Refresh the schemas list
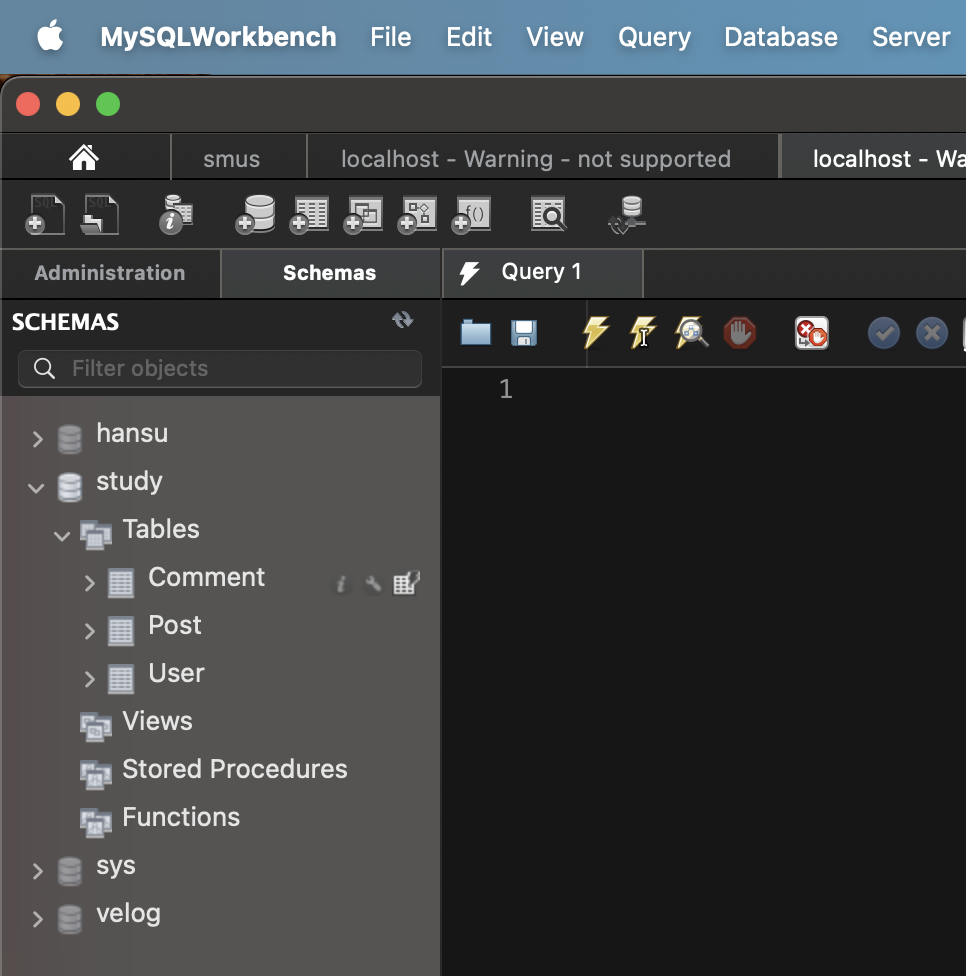The width and height of the screenshot is (966, 976). coord(403,320)
